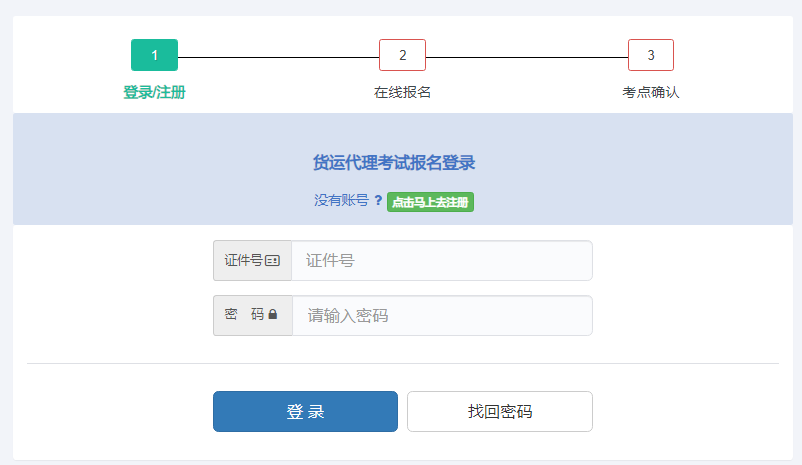The width and height of the screenshot is (802, 465).
Task: Select the step 3 number box
Action: click(x=650, y=55)
